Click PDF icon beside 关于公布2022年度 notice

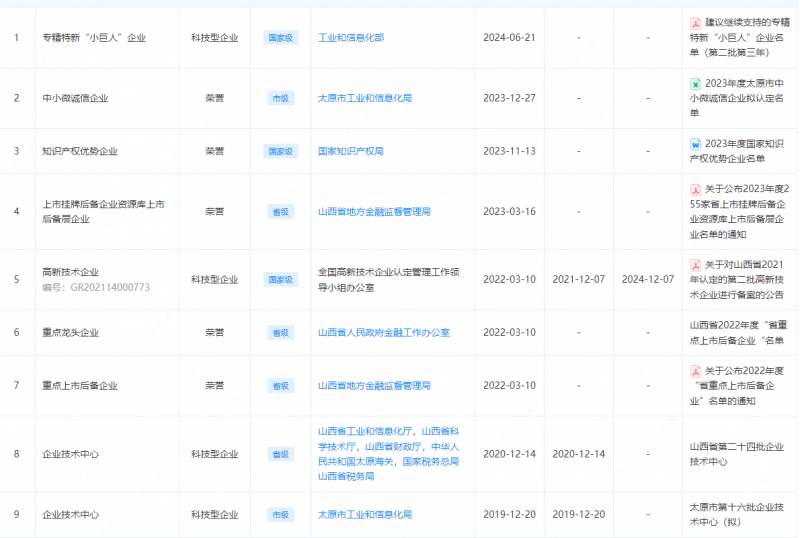pos(695,370)
